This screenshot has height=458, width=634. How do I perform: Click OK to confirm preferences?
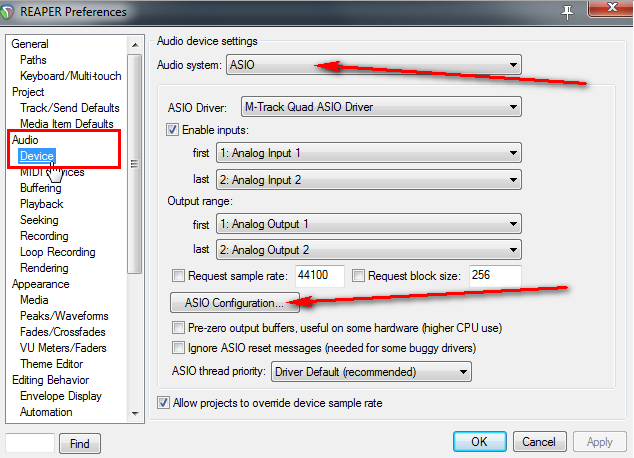tap(480, 441)
